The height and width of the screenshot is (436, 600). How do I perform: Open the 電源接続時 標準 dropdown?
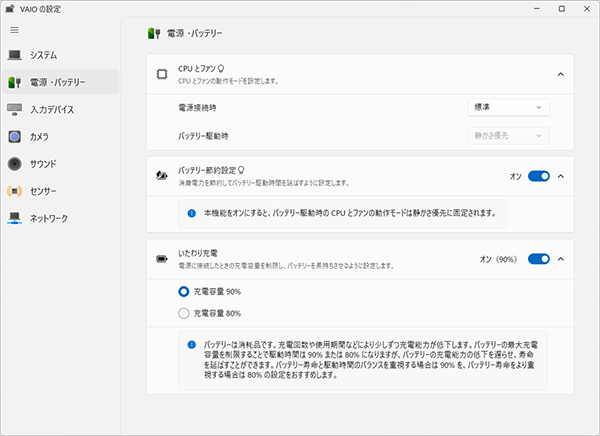(508, 107)
